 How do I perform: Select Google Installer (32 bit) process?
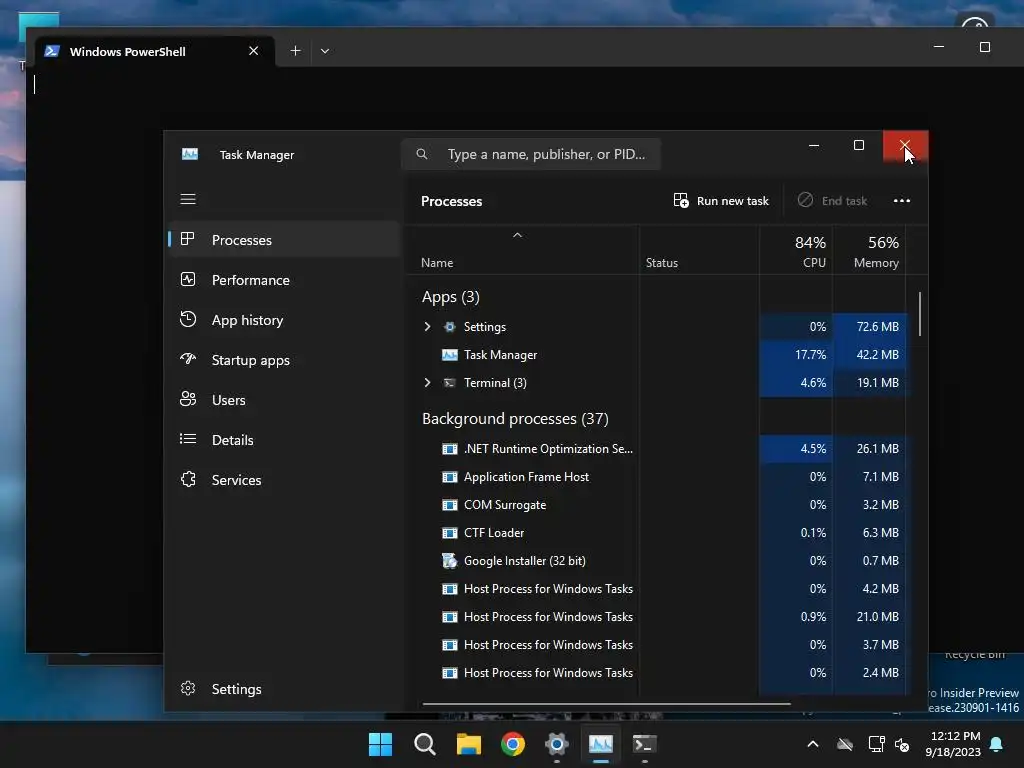click(656, 561)
